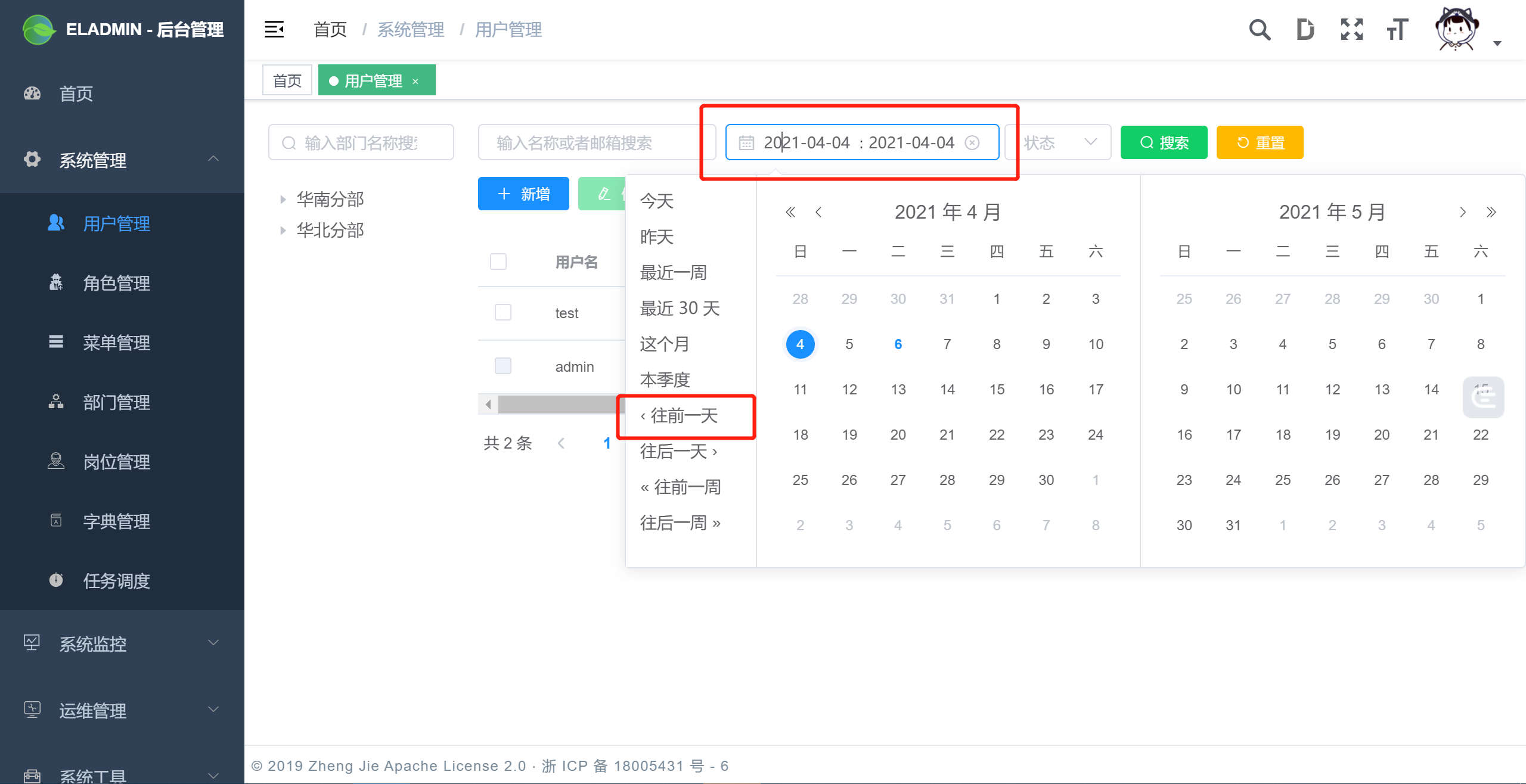
Task: Click the green 搜索 button
Action: coord(1164,142)
